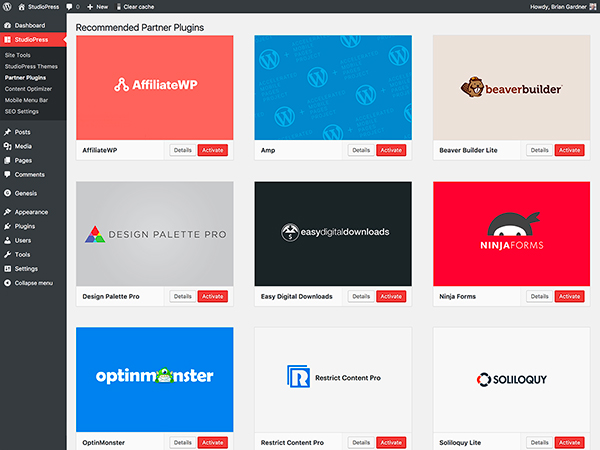Click the Dashboard icon in sidebar
This screenshot has height=450, width=600.
(x=8, y=24)
